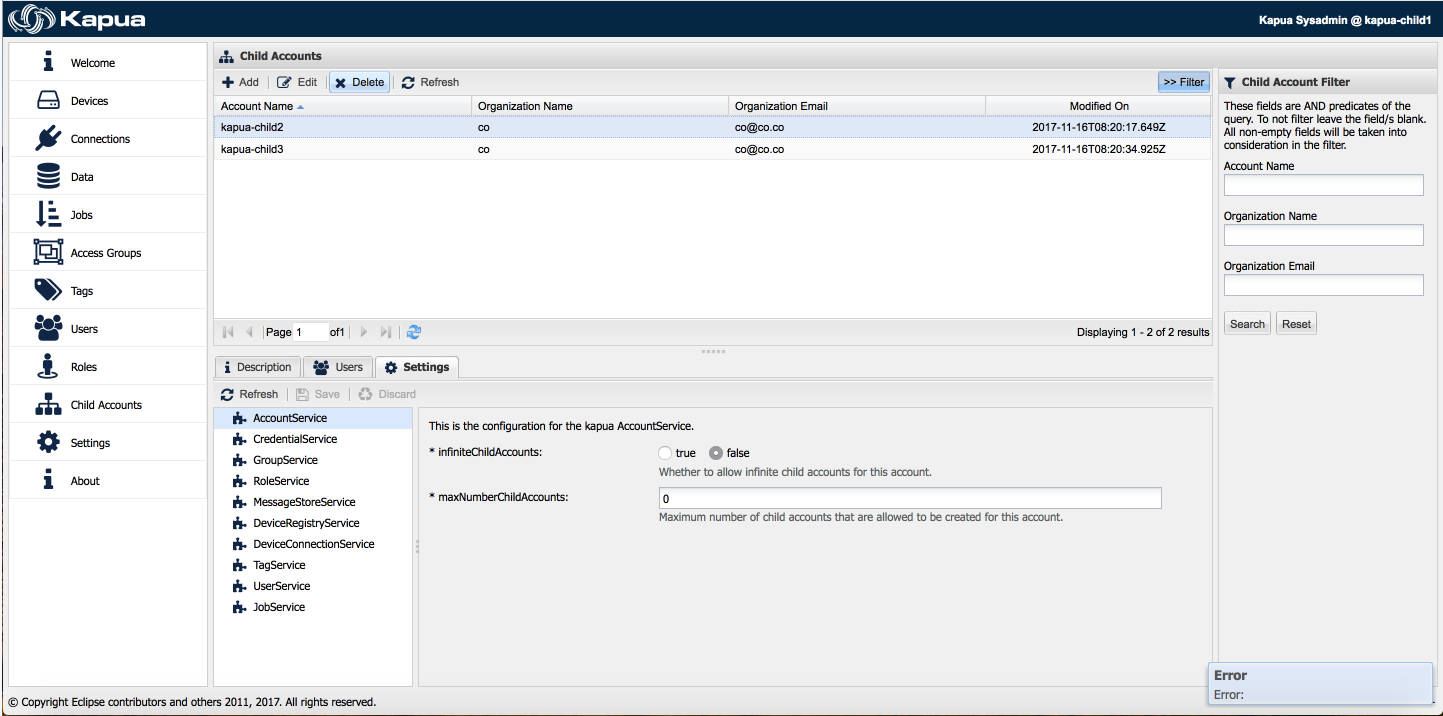Open the Description tab
The height and width of the screenshot is (716, 1443).
(257, 367)
